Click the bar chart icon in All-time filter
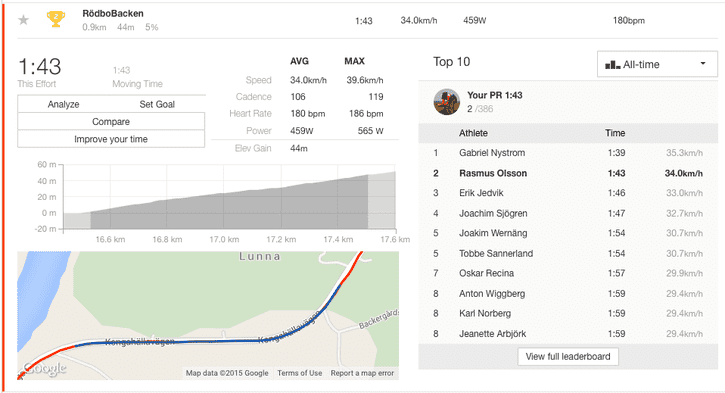725x393 pixels. (x=613, y=65)
